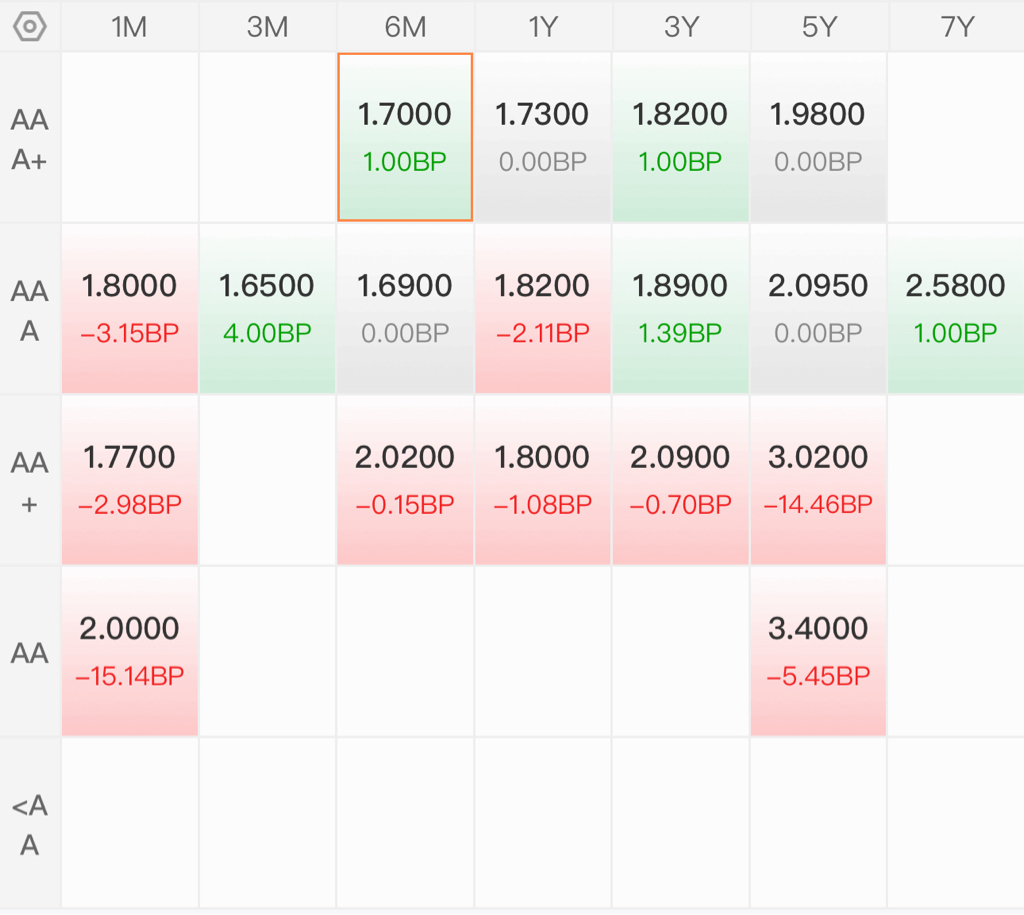Select the AA 1M cell with -15.14BP

[130, 651]
